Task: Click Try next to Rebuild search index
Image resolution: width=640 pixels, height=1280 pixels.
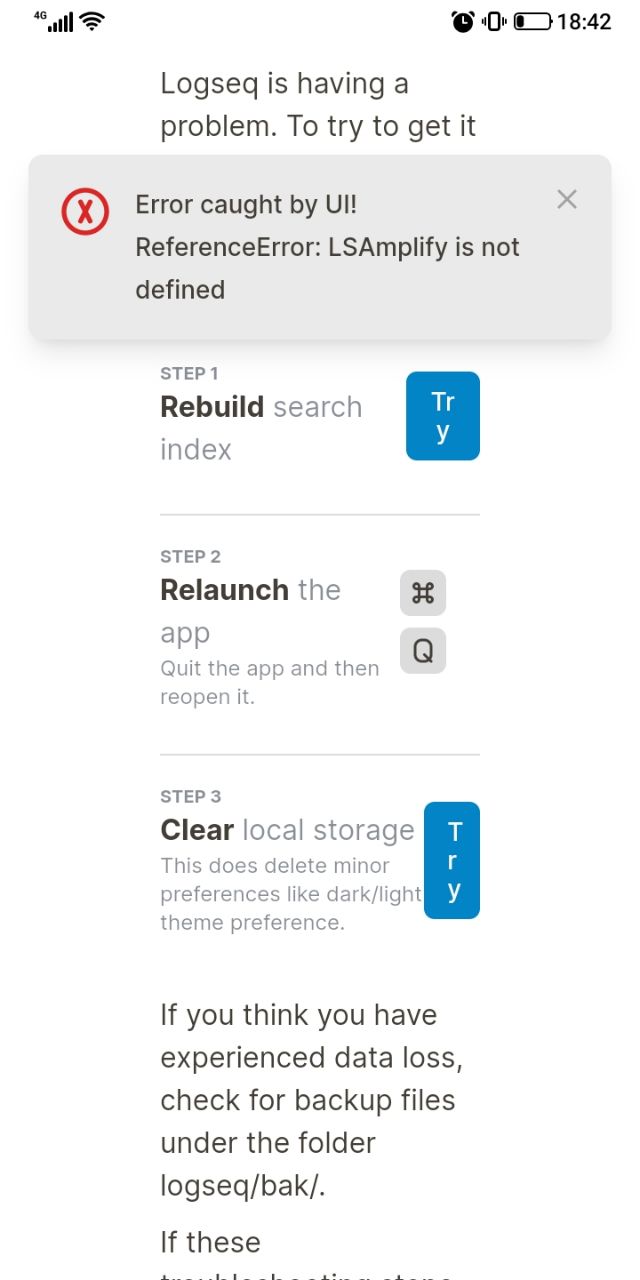Action: (x=442, y=416)
